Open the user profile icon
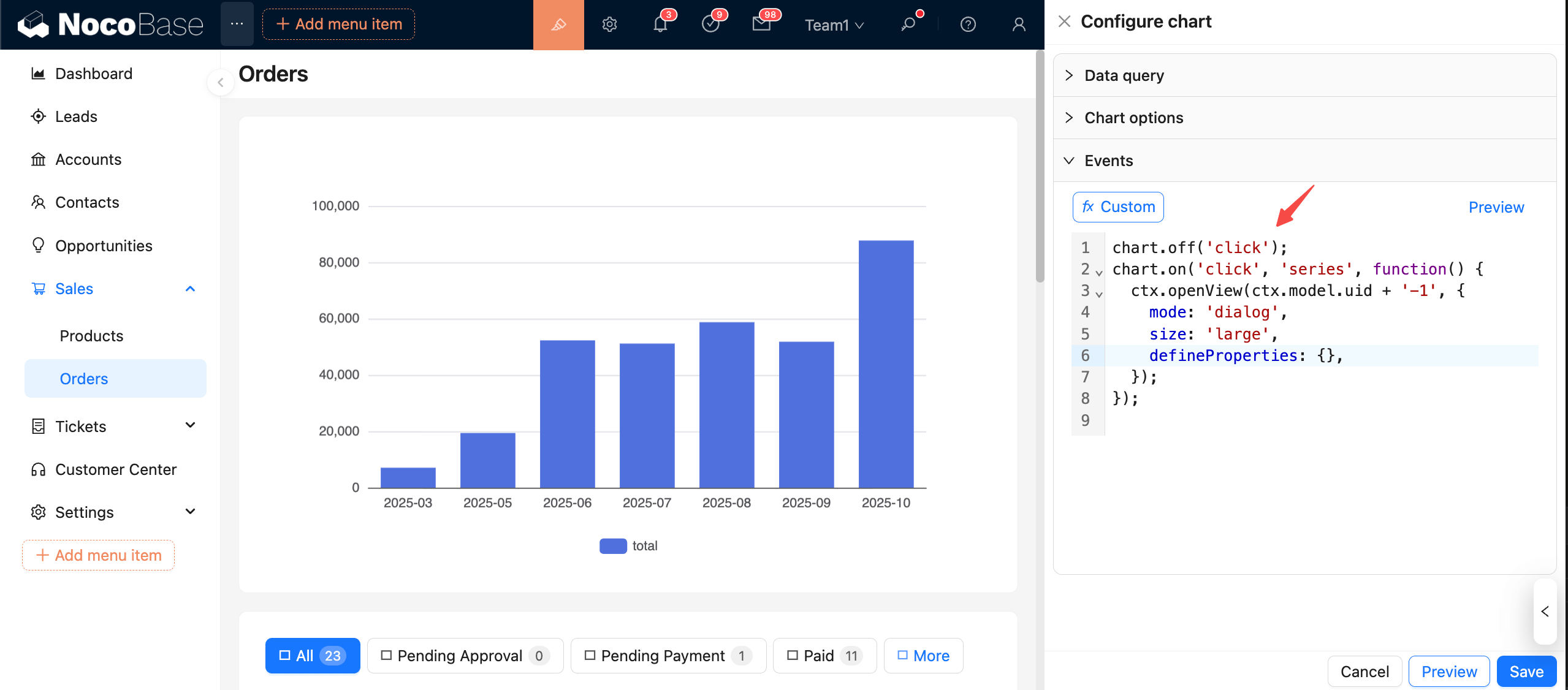 pyautogui.click(x=1019, y=25)
